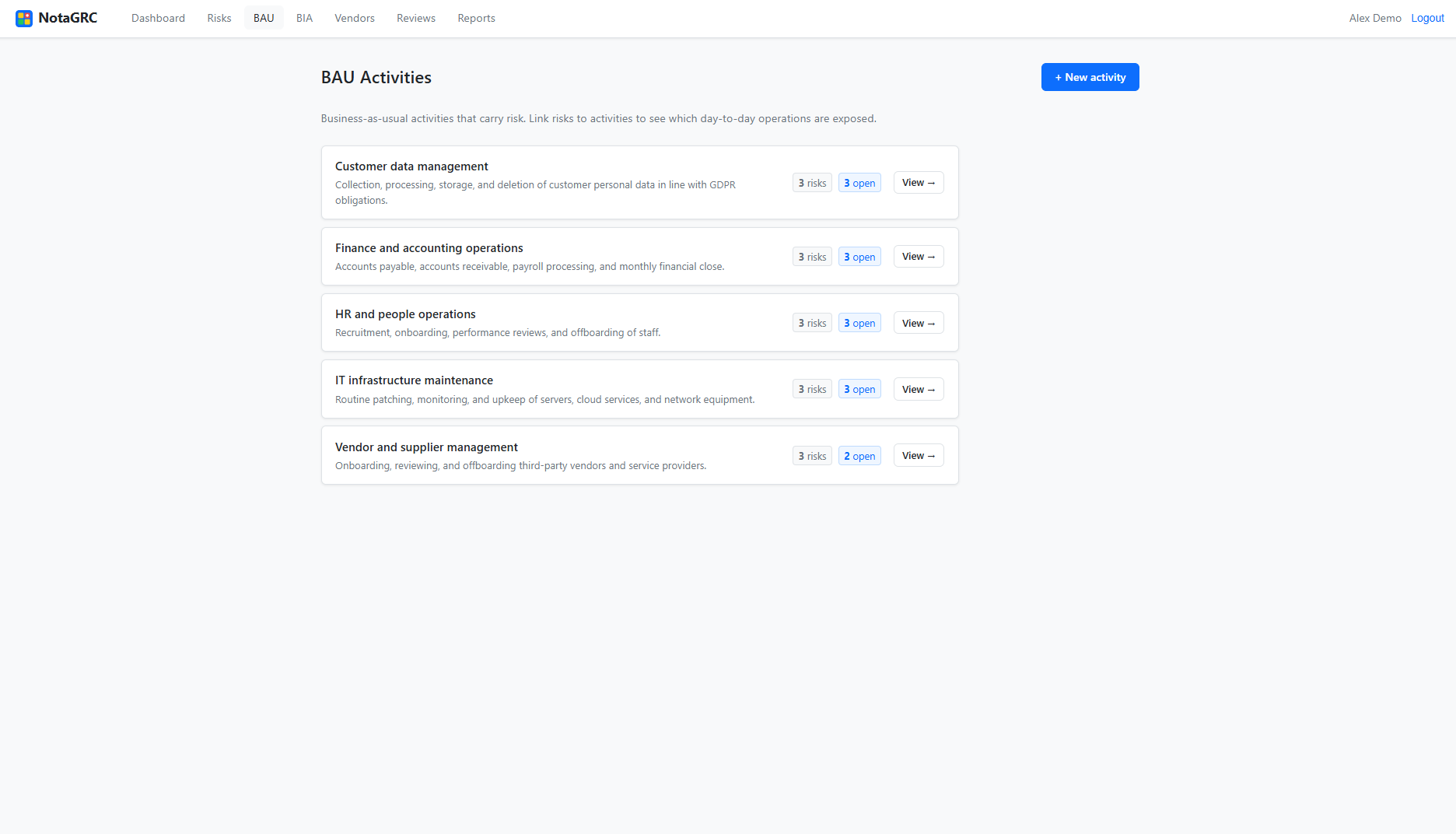The height and width of the screenshot is (834, 1456).
Task: Open the Dashboard nav item
Action: coord(158,18)
